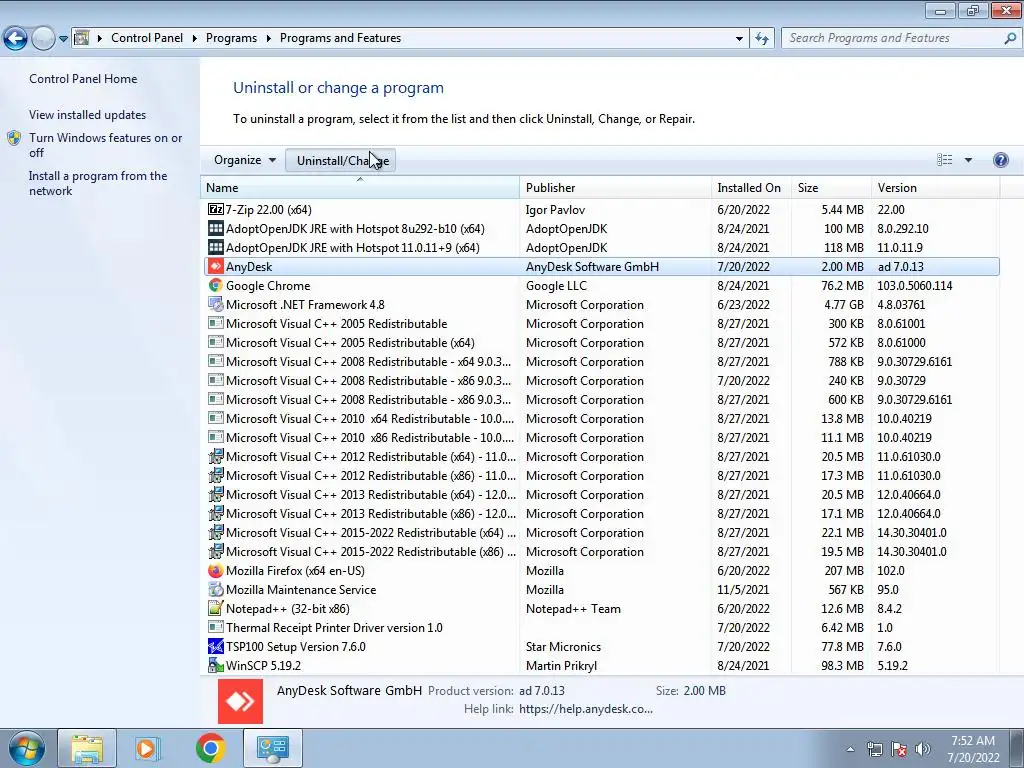Viewport: 1024px width, 768px height.
Task: Open the help.anydesk.co help link
Action: (586, 709)
